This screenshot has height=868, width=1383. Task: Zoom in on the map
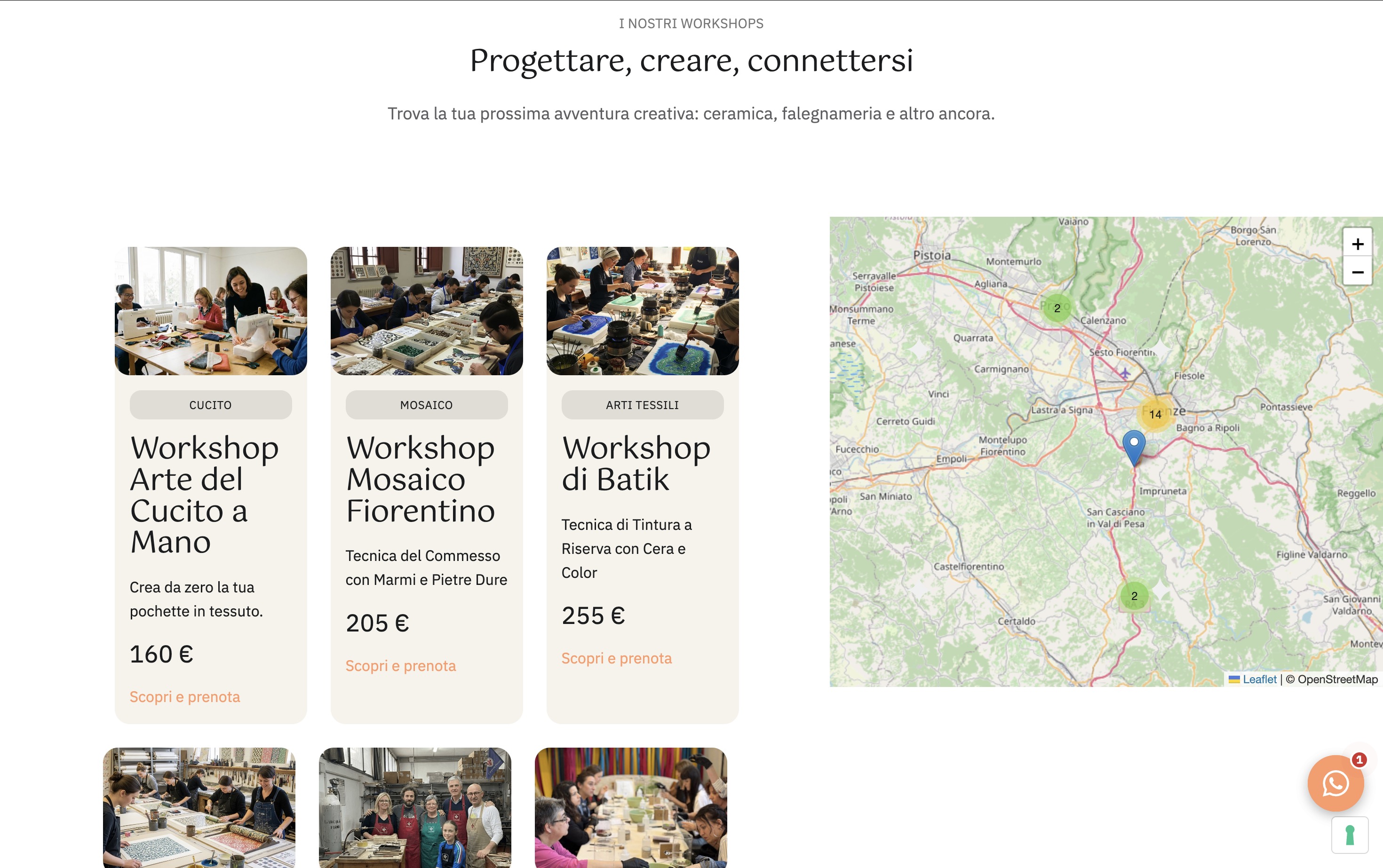tap(1357, 244)
